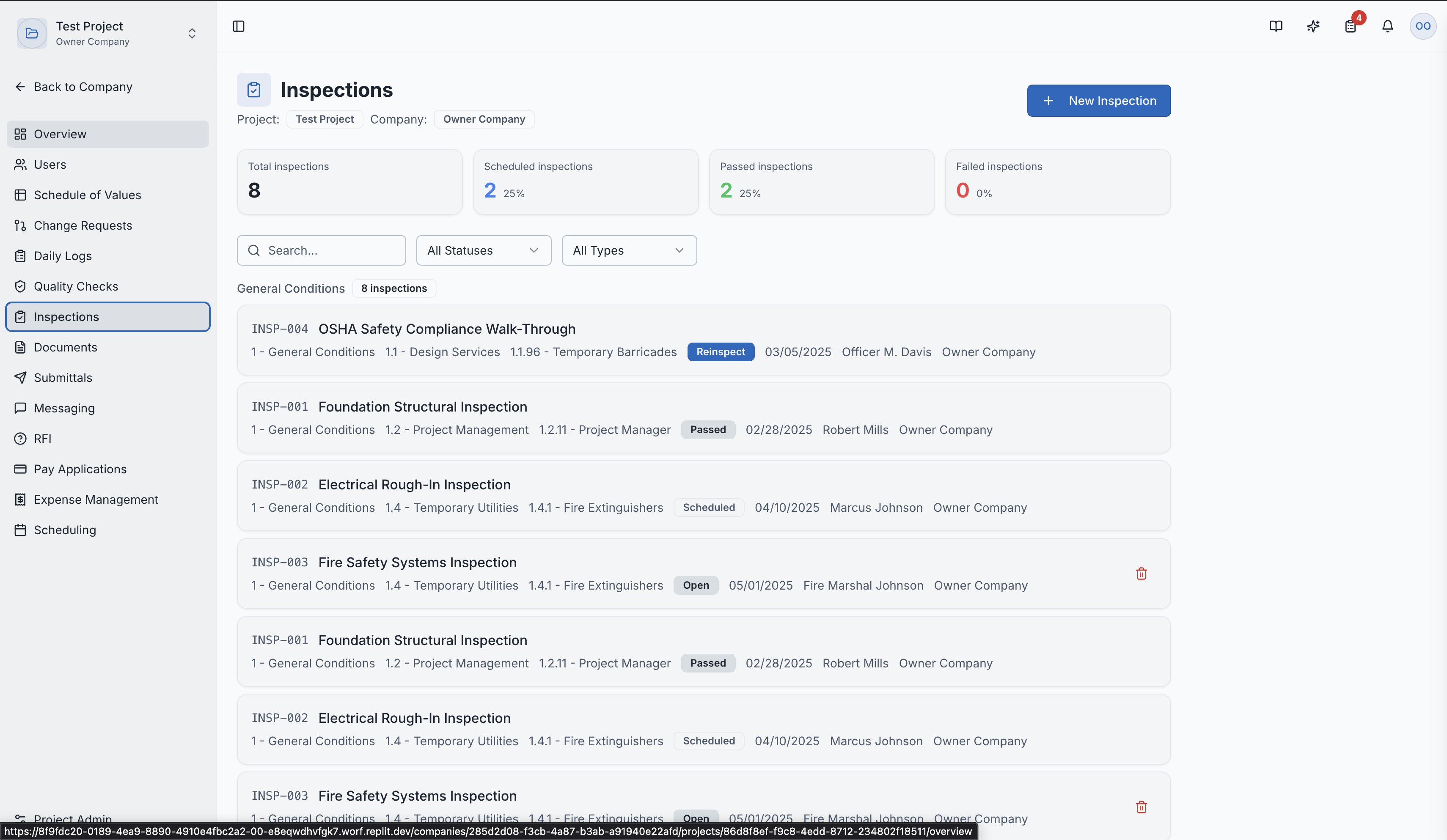
Task: Click the Scheduled inspections card
Action: click(x=586, y=182)
